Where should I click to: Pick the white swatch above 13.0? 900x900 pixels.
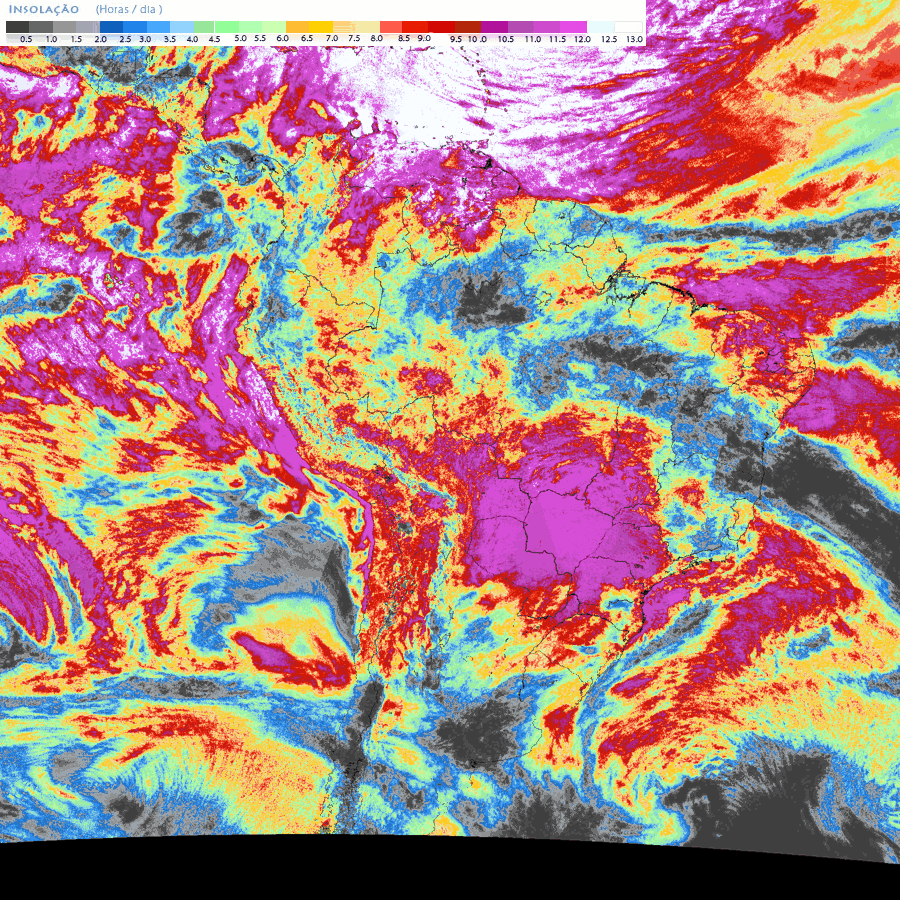[x=629, y=27]
